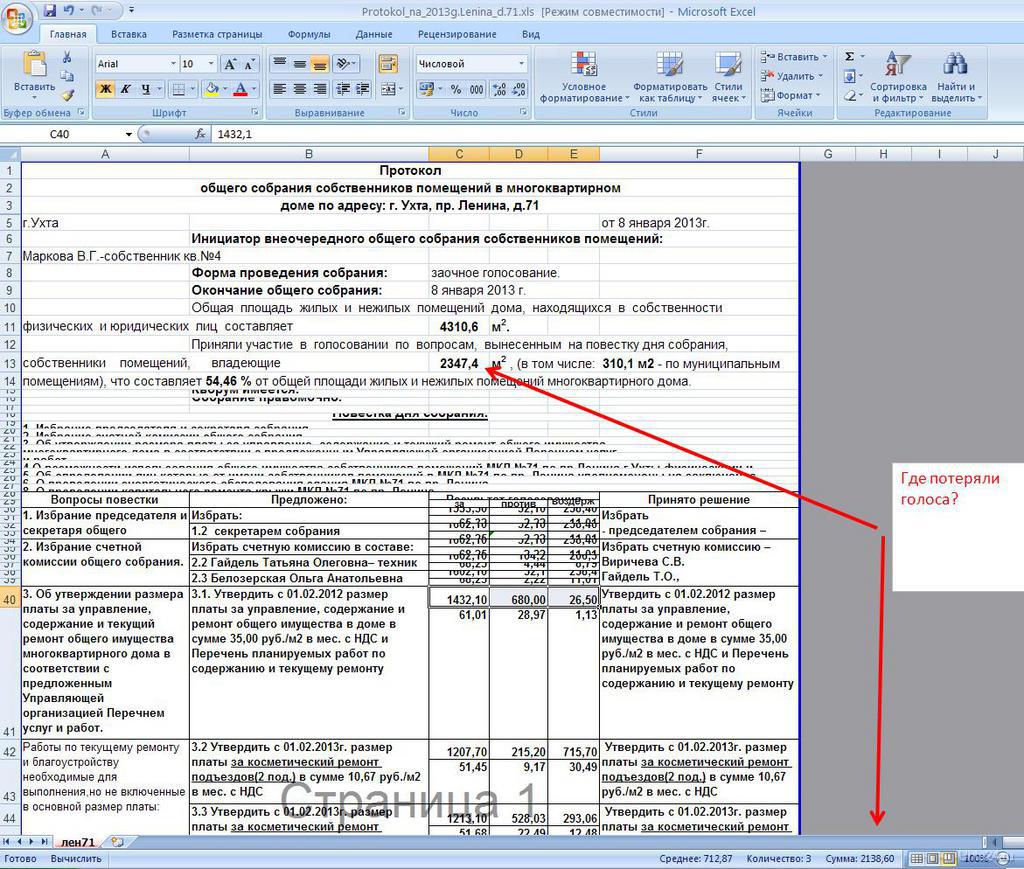Select the лен71 sheet tab
The image size is (1024, 869).
point(79,842)
